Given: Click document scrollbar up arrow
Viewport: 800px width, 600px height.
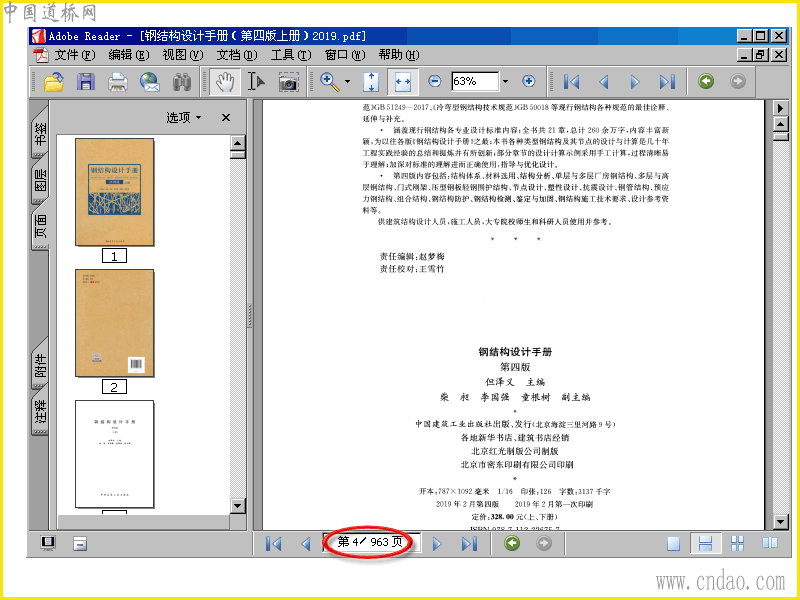Looking at the screenshot, I should pos(781,124).
